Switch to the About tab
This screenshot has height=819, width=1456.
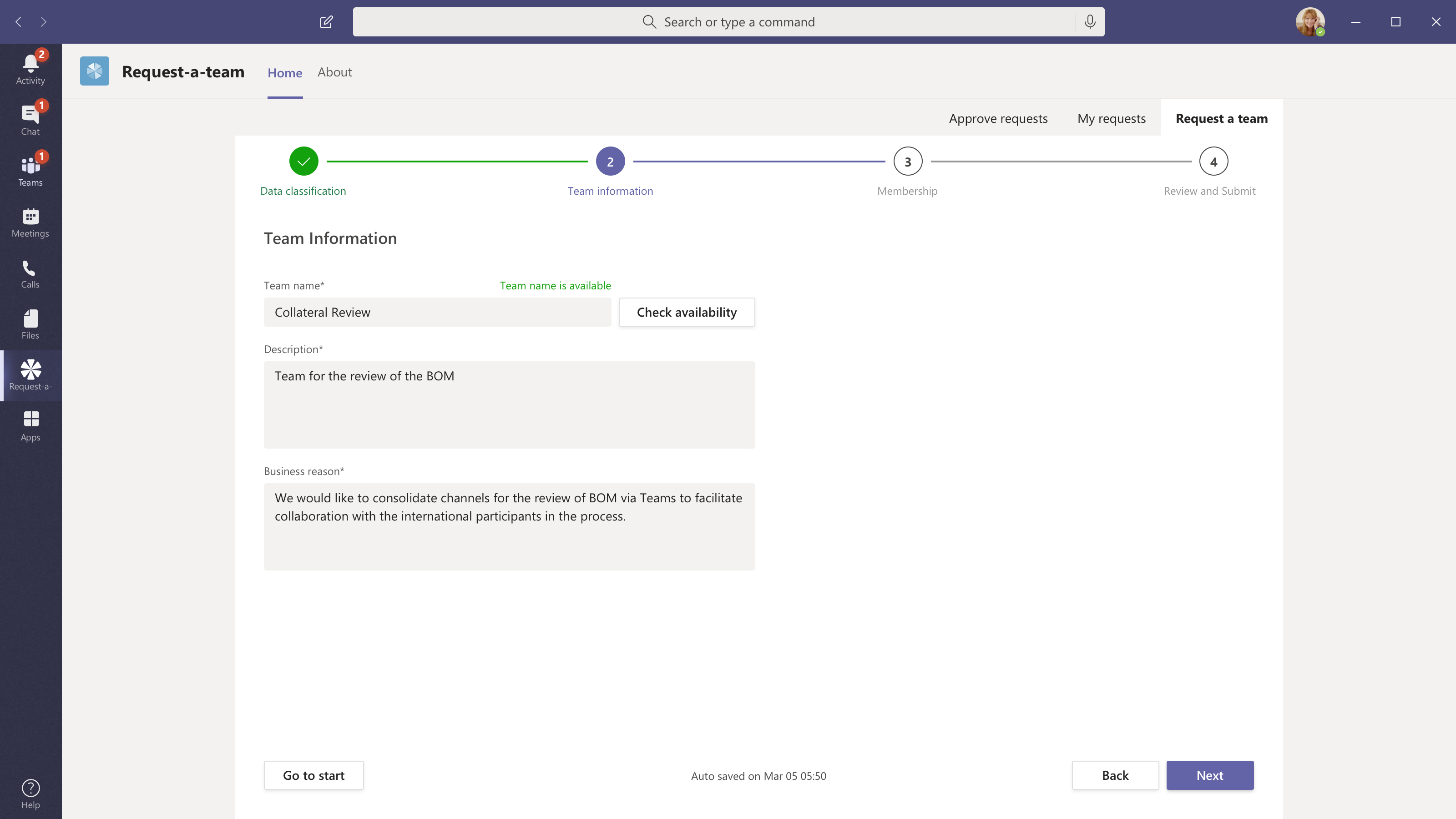click(334, 72)
